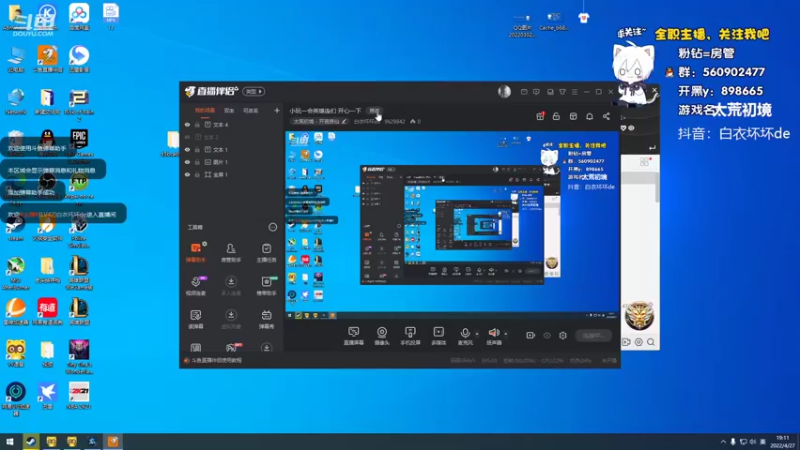Open the microphone device dropdown arrow
The image size is (800, 450).
coord(477,334)
